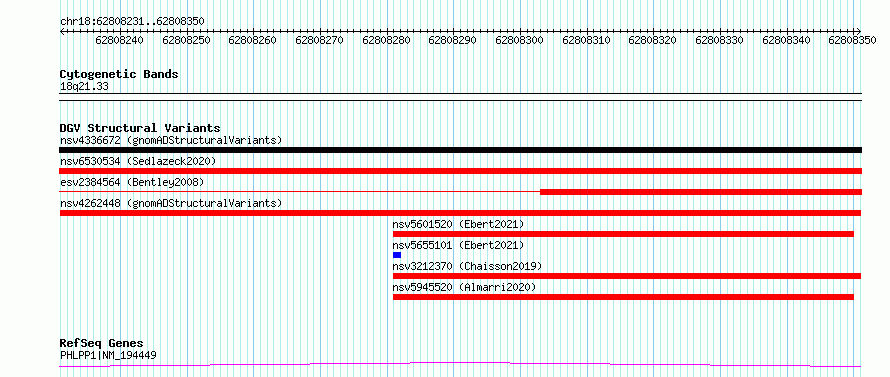Click the chr18:62808231..62808350 region label

pos(132,21)
